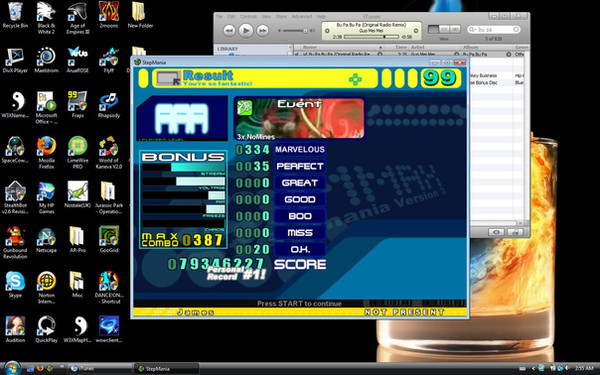The width and height of the screenshot is (600, 375).
Task: Select the Skype desktop icon
Action: tap(15, 285)
